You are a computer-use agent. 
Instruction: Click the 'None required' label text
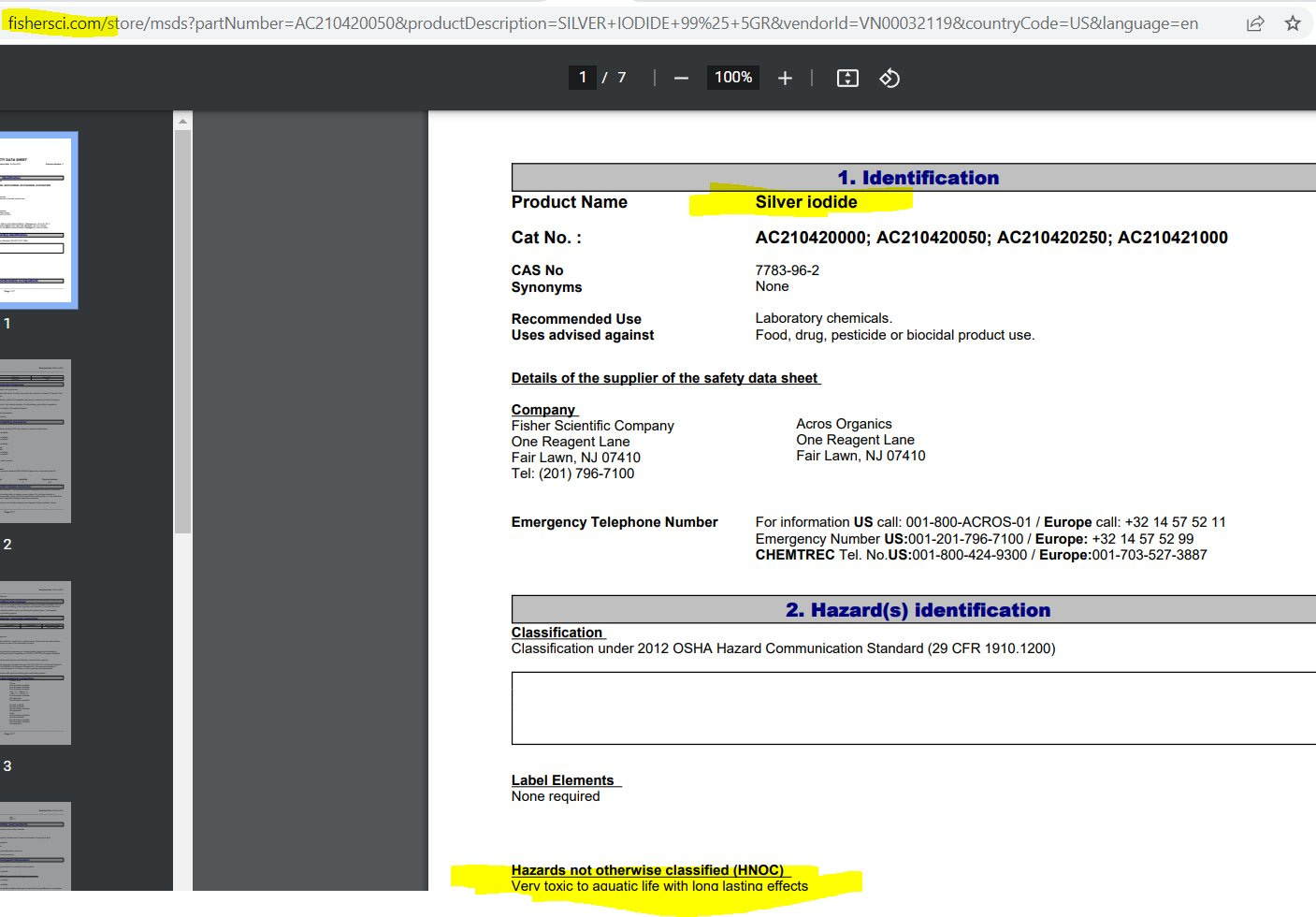pos(556,796)
